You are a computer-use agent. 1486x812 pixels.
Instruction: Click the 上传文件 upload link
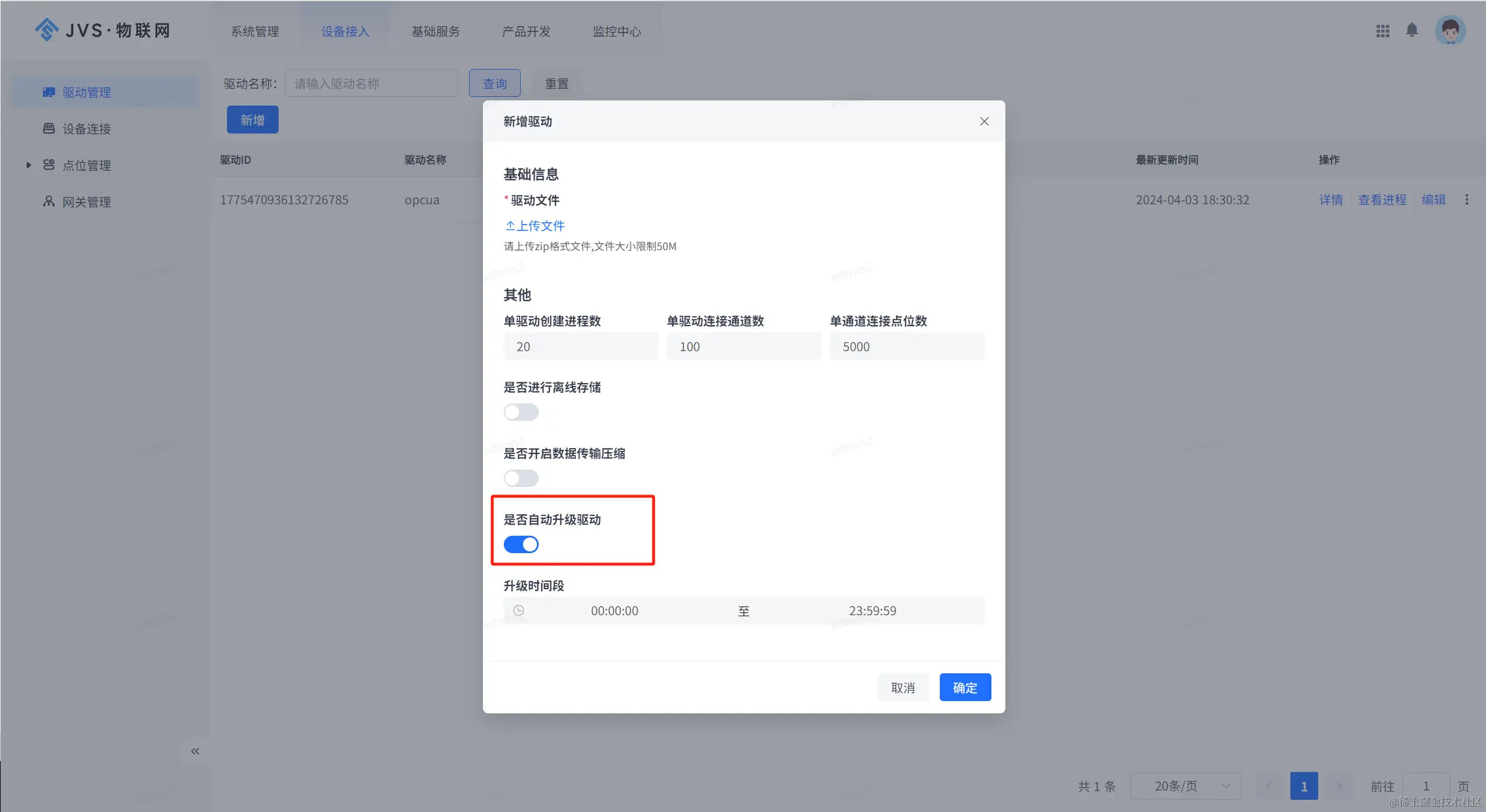[535, 226]
